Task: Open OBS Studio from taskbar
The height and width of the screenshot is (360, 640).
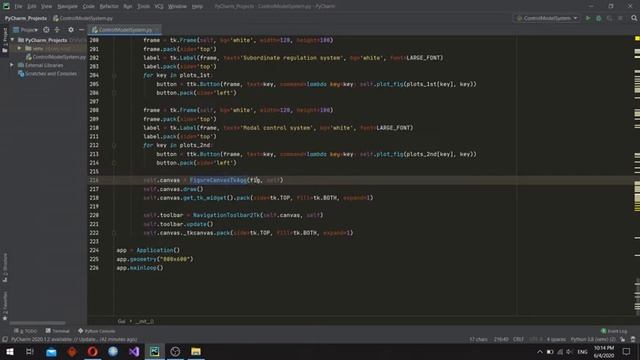Action: 175,351
